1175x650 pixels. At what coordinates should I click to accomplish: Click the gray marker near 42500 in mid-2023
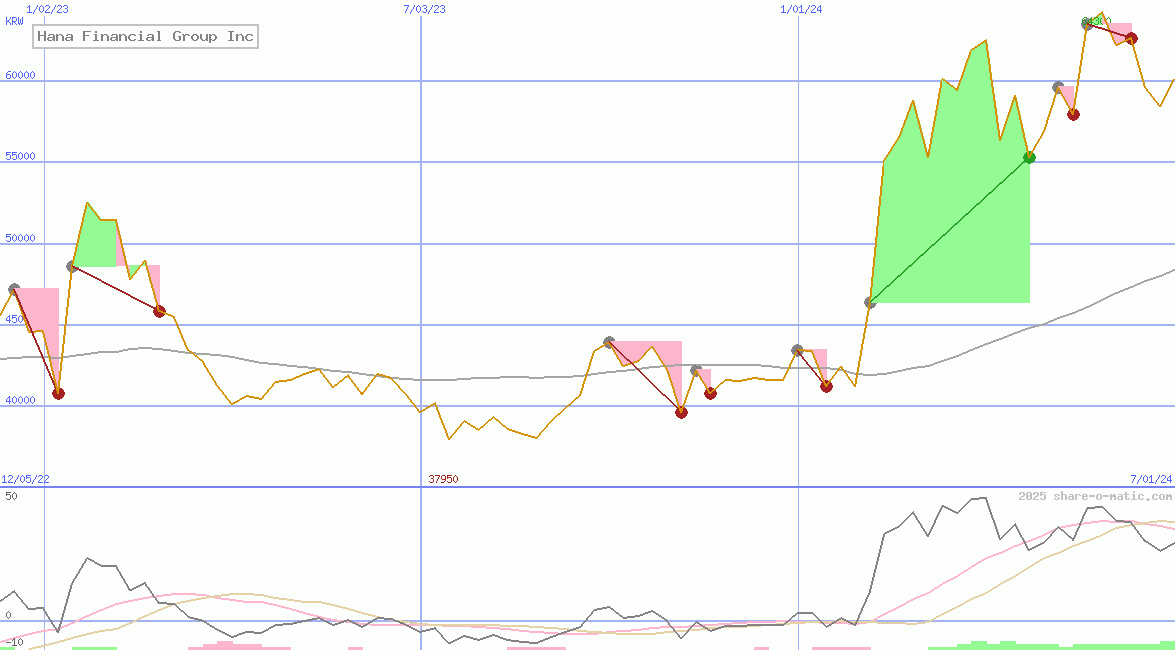[x=608, y=341]
